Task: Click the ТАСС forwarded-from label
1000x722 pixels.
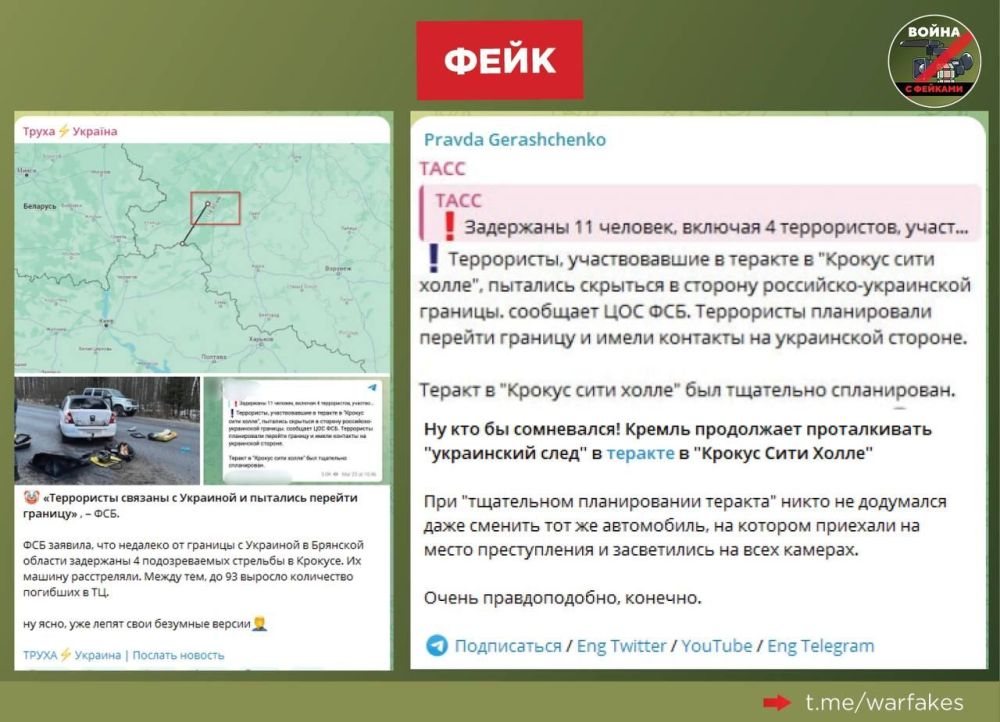Action: click(442, 169)
